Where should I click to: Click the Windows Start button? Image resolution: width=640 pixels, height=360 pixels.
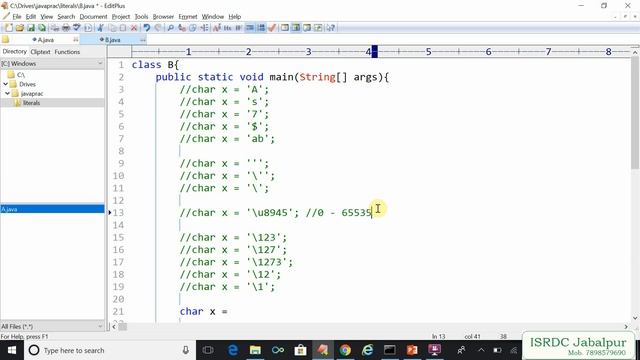[x=12, y=350]
